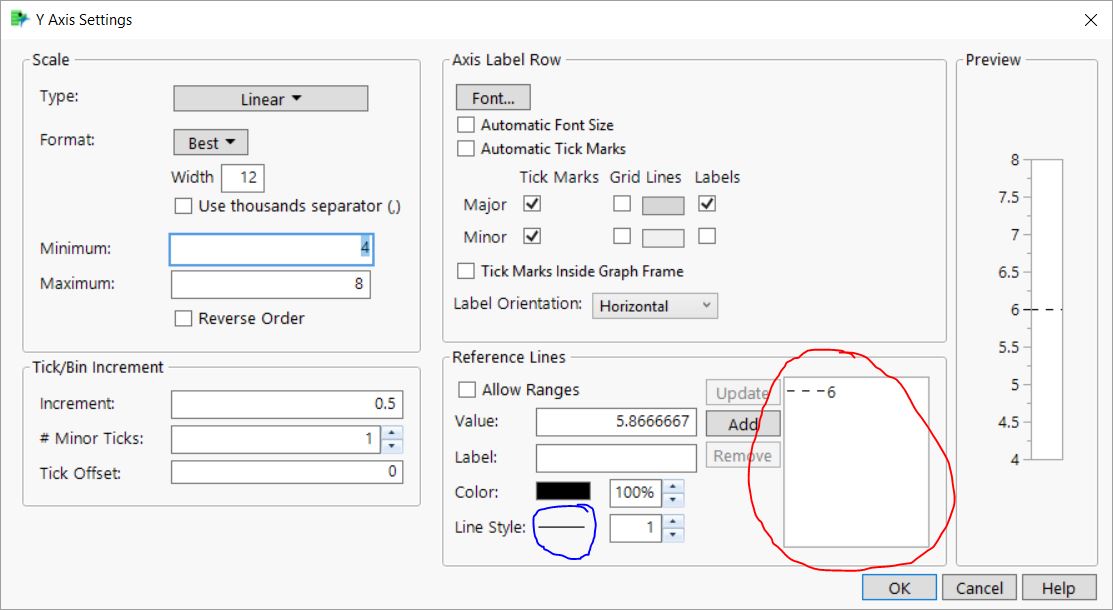Open the Line Style selector
1113x610 pixels.
coord(562,528)
